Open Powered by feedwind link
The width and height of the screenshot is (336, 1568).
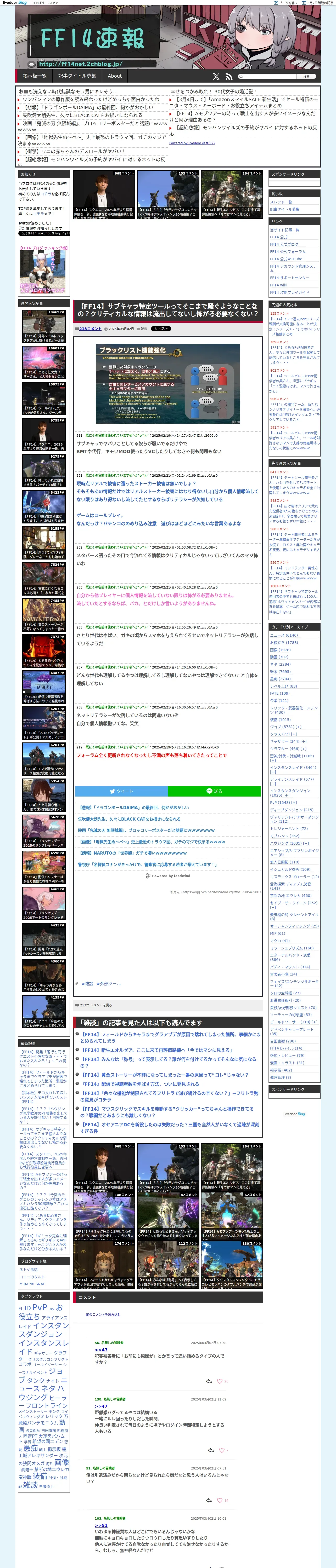pos(168,876)
